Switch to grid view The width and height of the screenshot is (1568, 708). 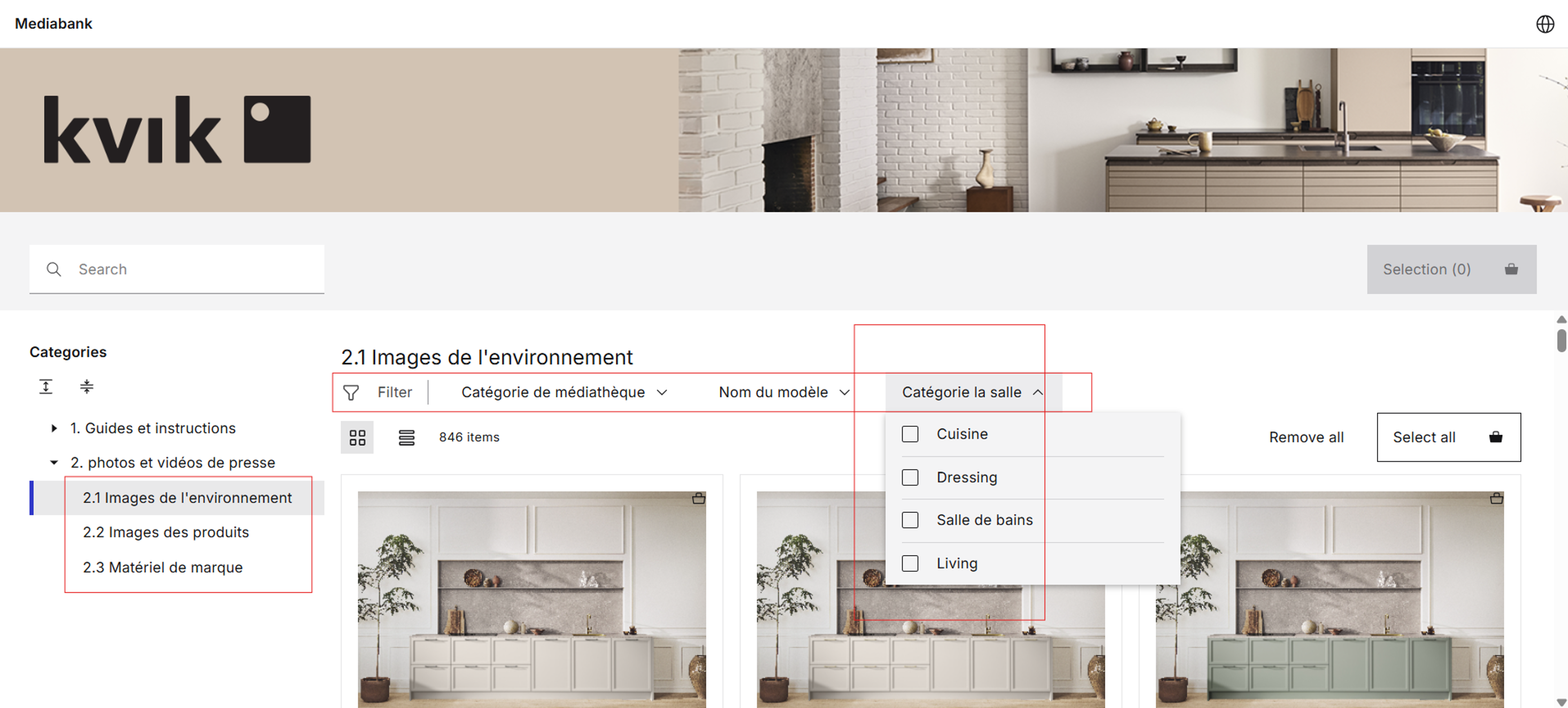pos(357,437)
